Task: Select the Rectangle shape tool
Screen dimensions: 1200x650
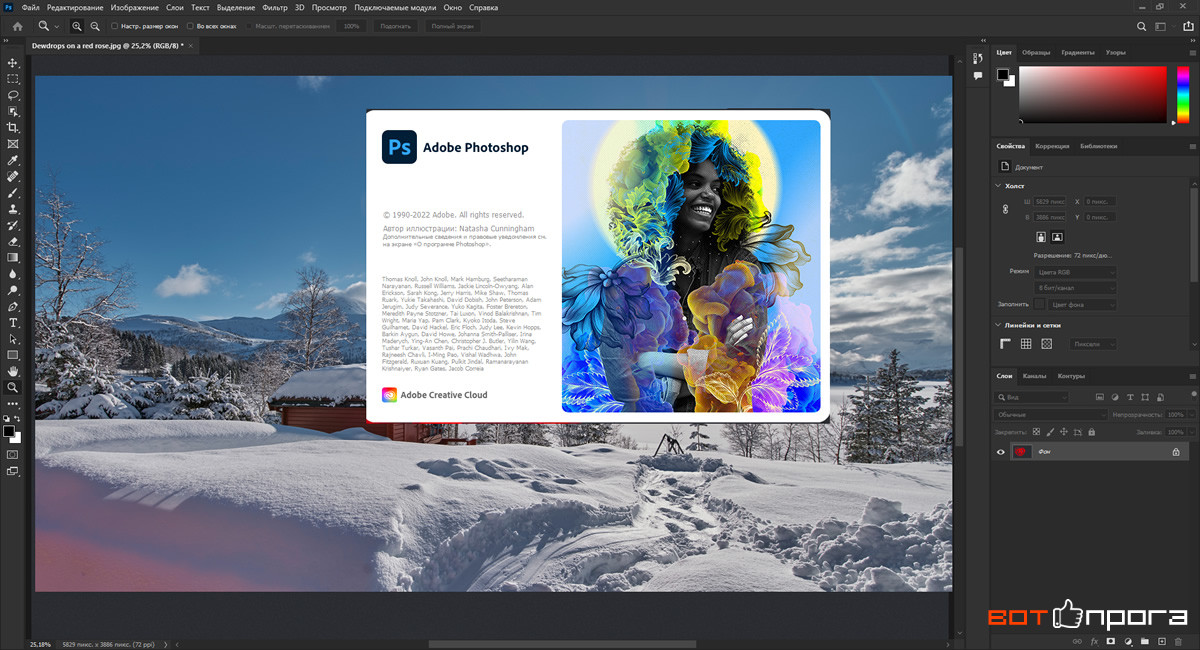Action: [x=13, y=354]
